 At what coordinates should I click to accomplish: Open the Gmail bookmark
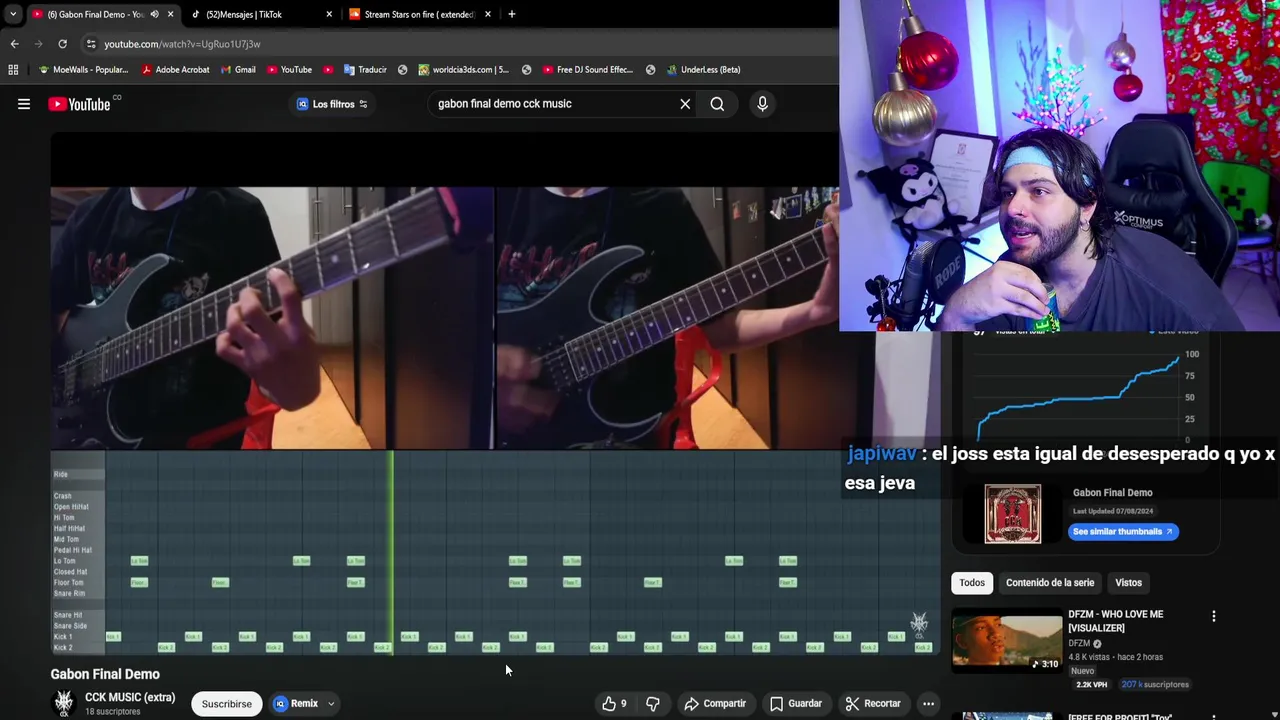click(x=238, y=70)
